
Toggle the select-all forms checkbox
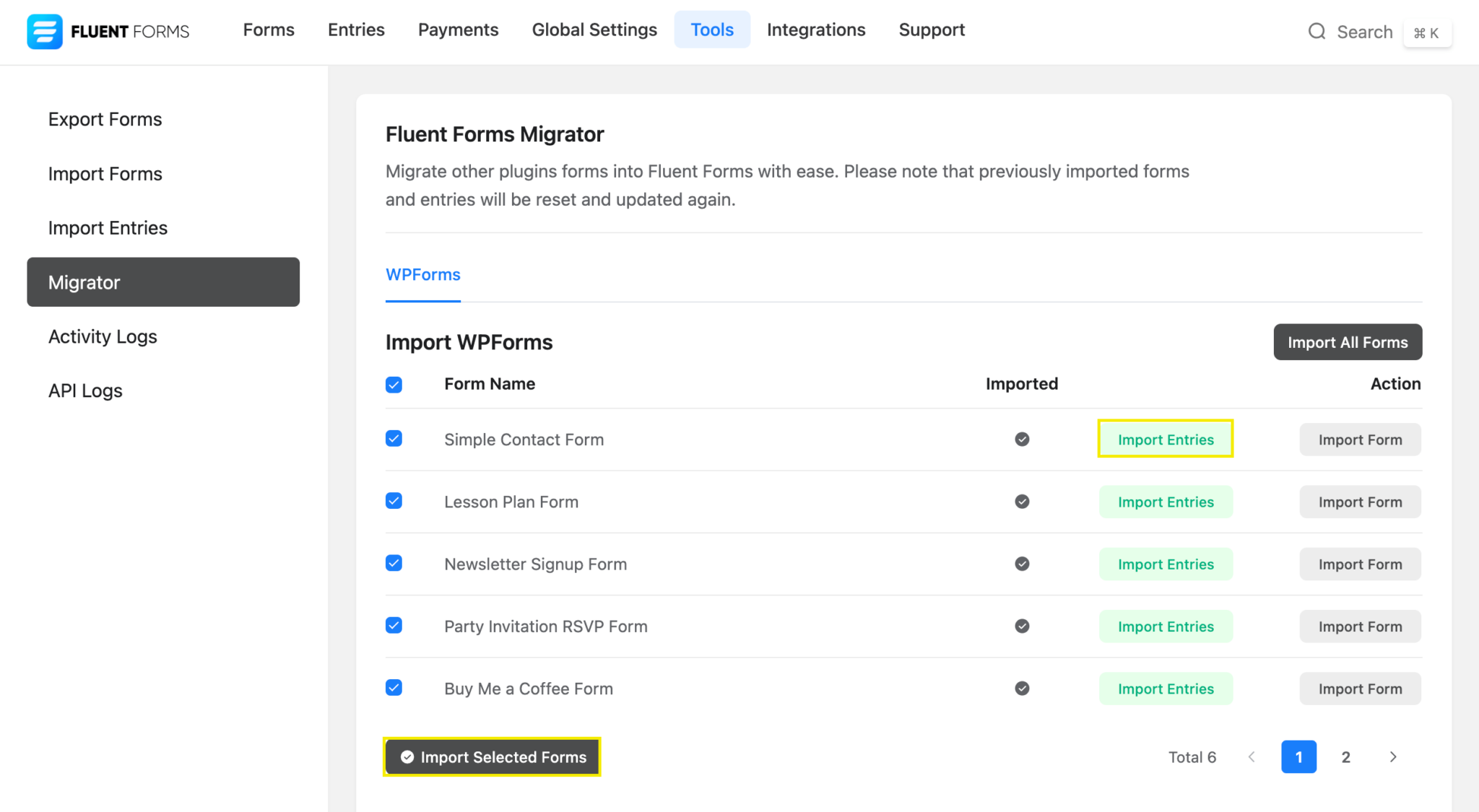[394, 385]
